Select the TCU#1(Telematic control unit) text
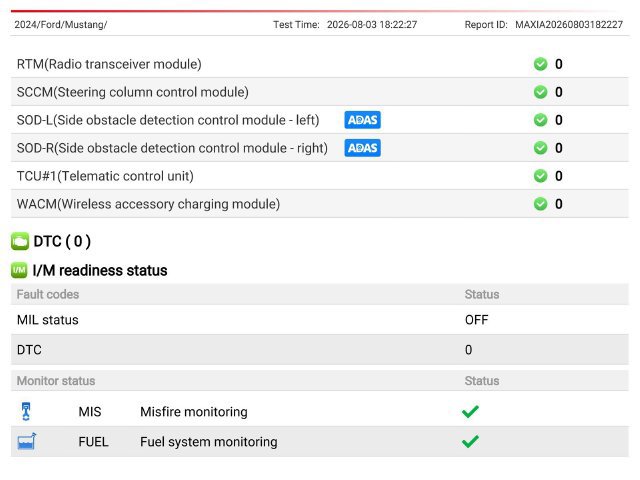The height and width of the screenshot is (480, 640). coord(105,176)
